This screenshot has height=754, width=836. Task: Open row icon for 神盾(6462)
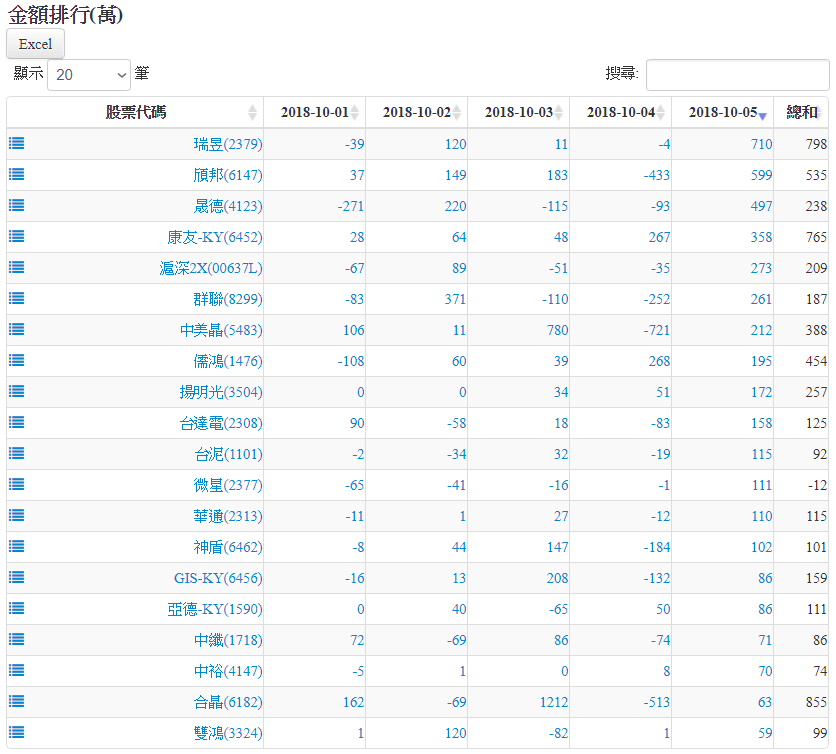point(16,546)
